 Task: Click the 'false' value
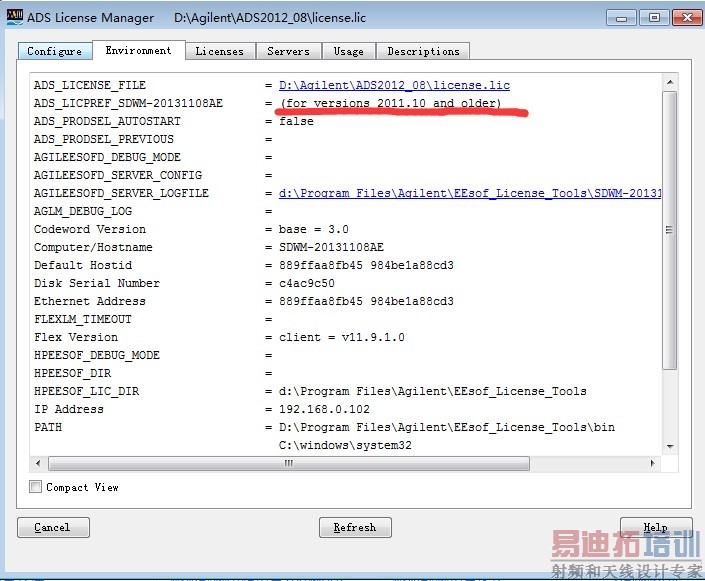(296, 121)
